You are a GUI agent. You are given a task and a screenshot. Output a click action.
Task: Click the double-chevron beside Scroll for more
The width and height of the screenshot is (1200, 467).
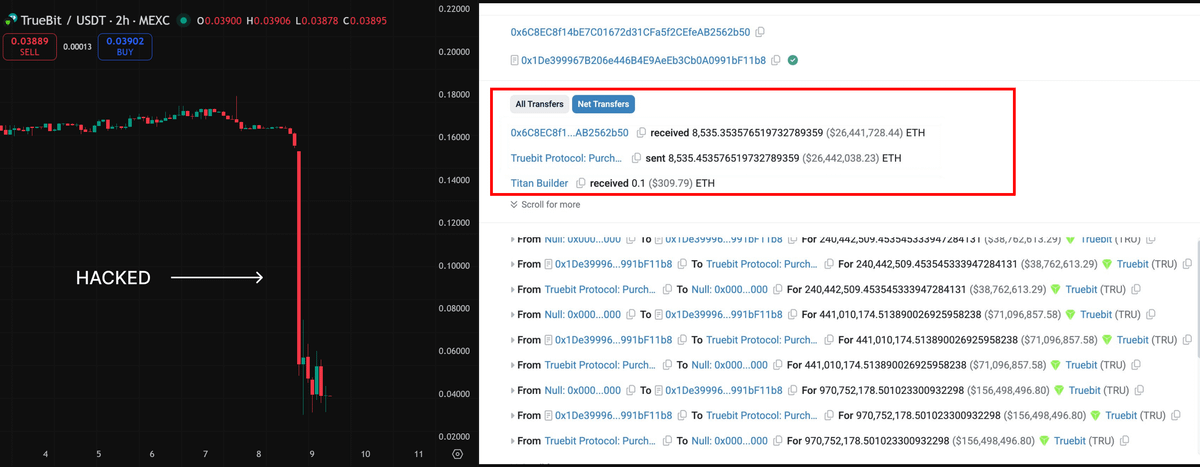click(x=514, y=204)
